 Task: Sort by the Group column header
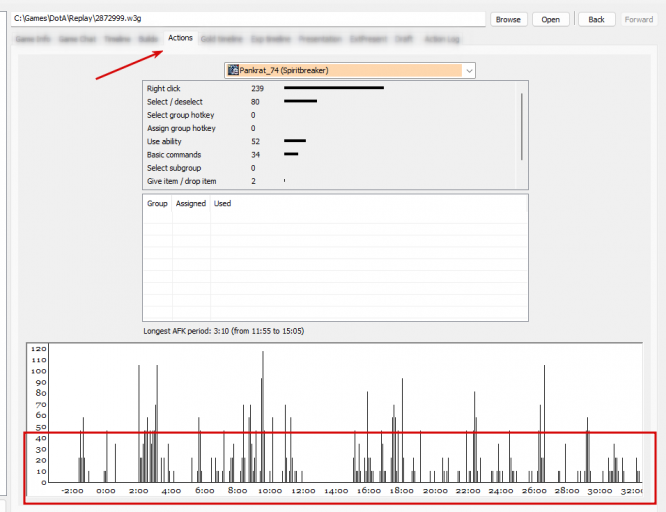pyautogui.click(x=157, y=204)
